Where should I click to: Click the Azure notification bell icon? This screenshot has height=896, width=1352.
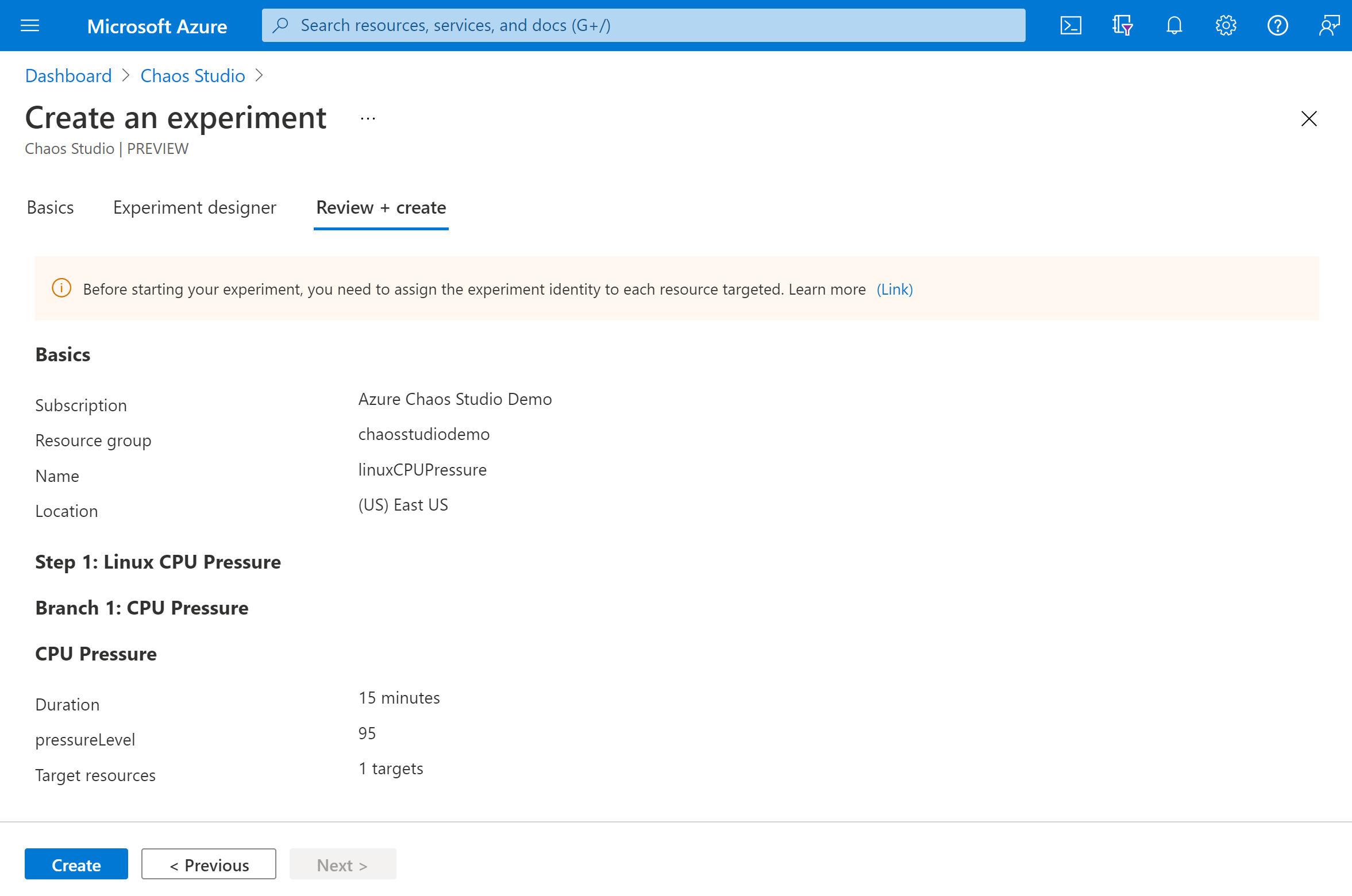[x=1174, y=24]
